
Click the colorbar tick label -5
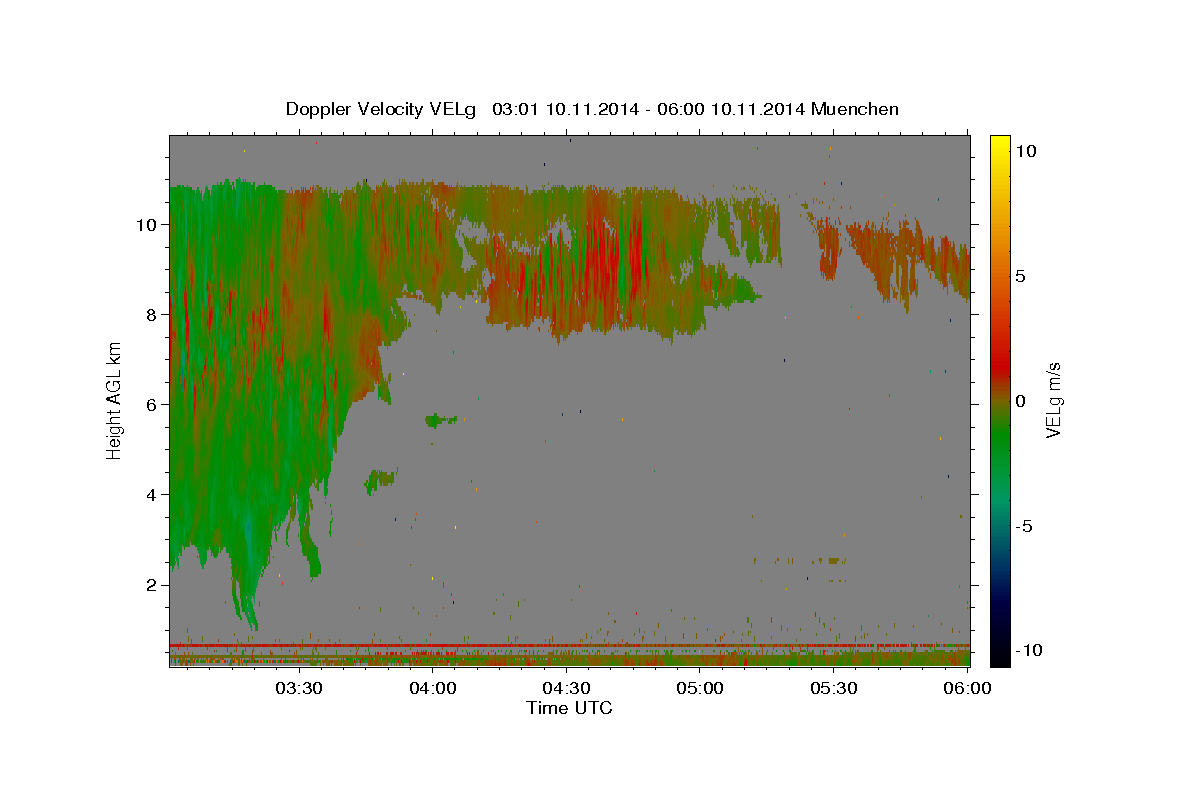pos(1023,525)
